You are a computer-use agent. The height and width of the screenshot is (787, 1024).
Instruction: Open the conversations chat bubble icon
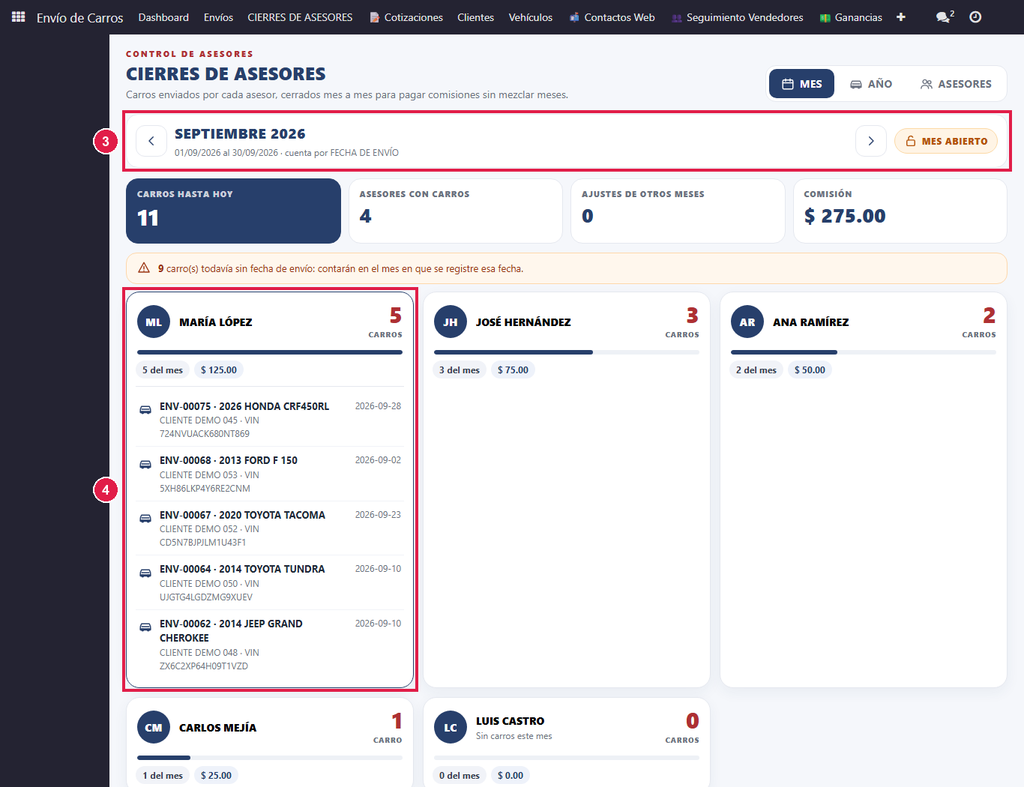pyautogui.click(x=944, y=17)
